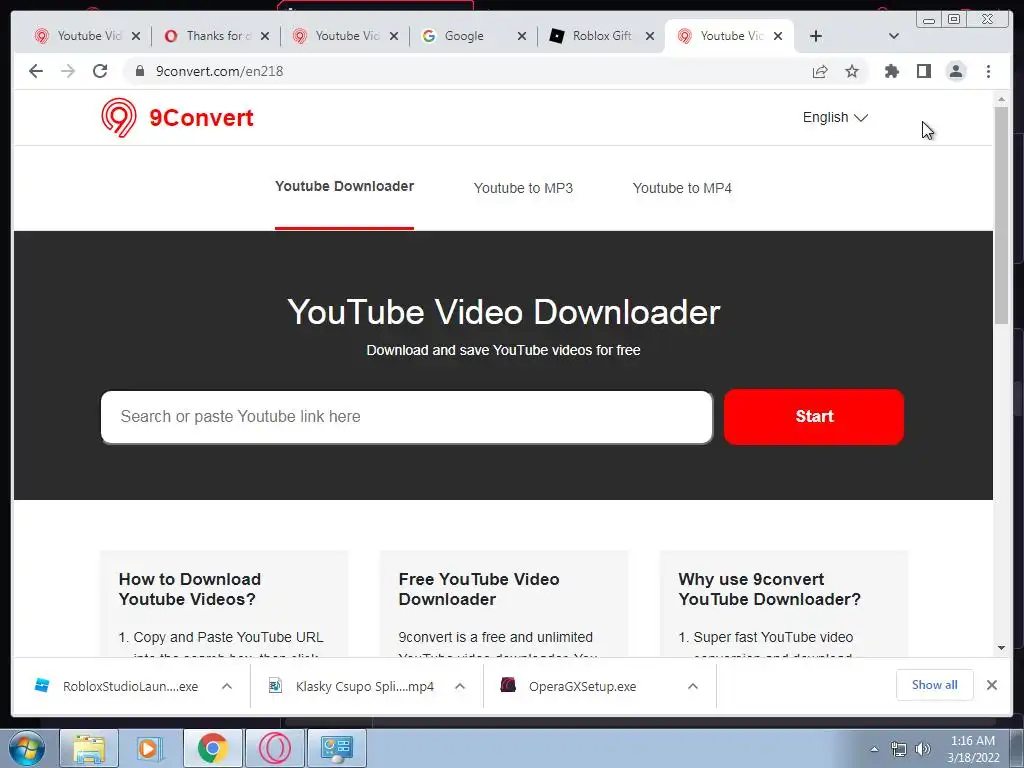
Task: Share this page icon in address bar
Action: point(820,71)
